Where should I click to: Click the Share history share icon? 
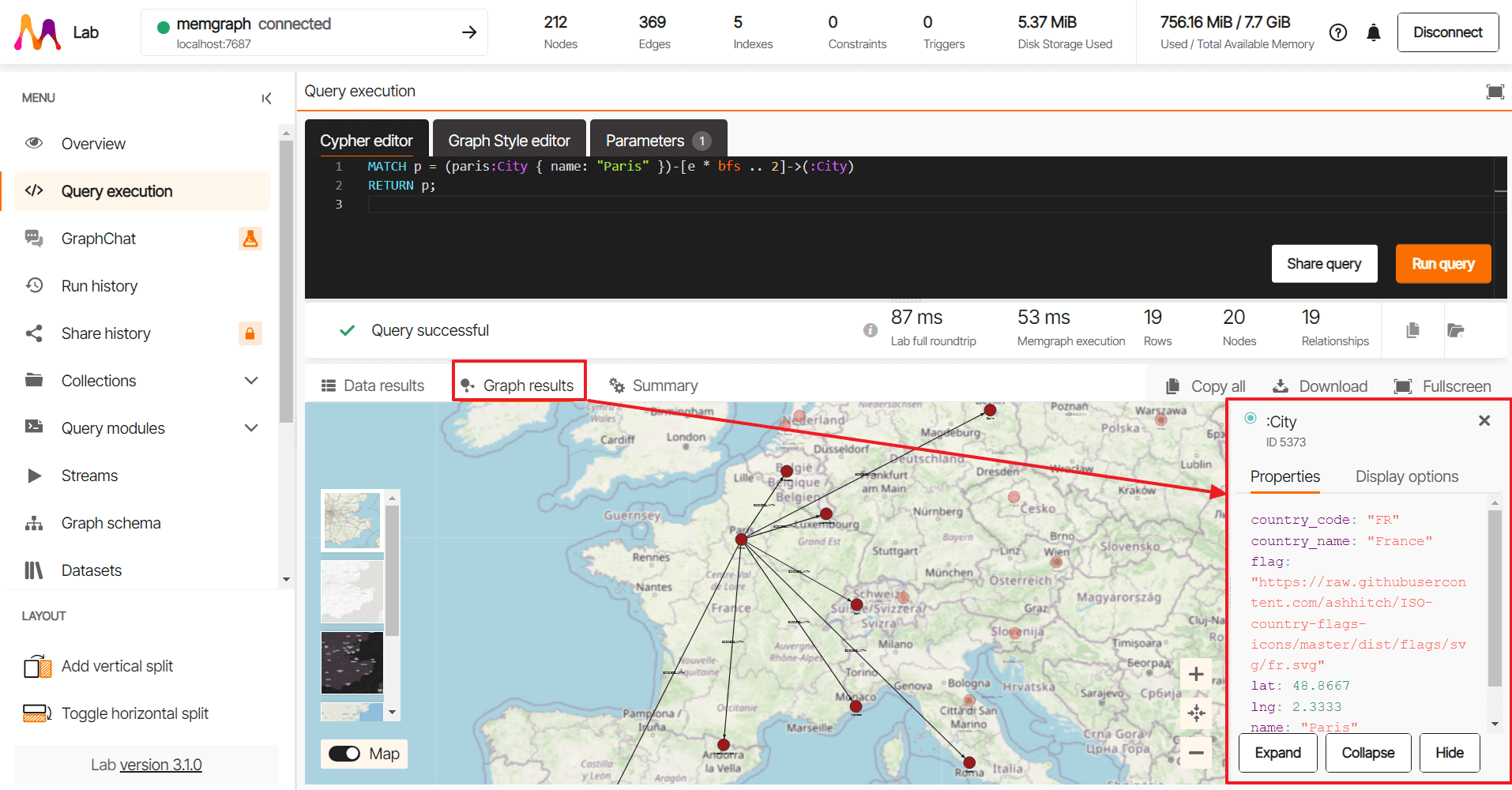34,333
